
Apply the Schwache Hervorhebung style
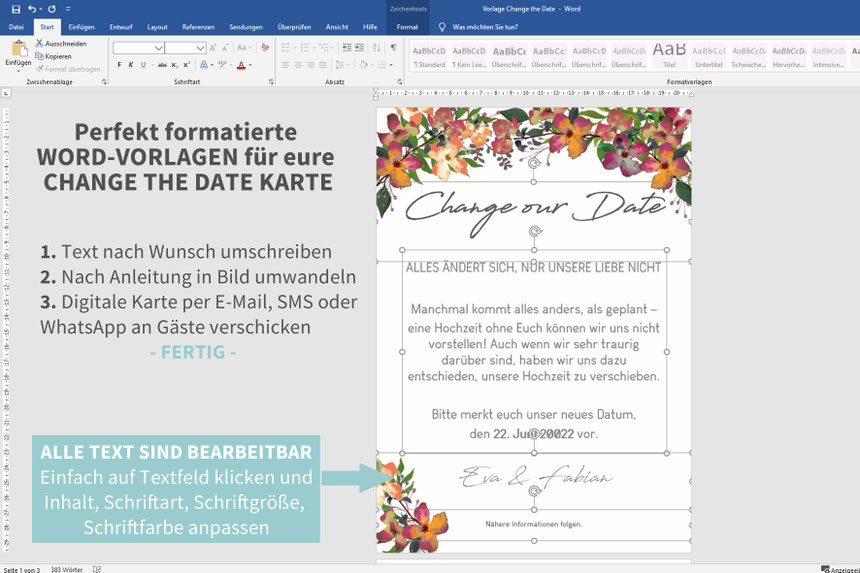click(749, 56)
